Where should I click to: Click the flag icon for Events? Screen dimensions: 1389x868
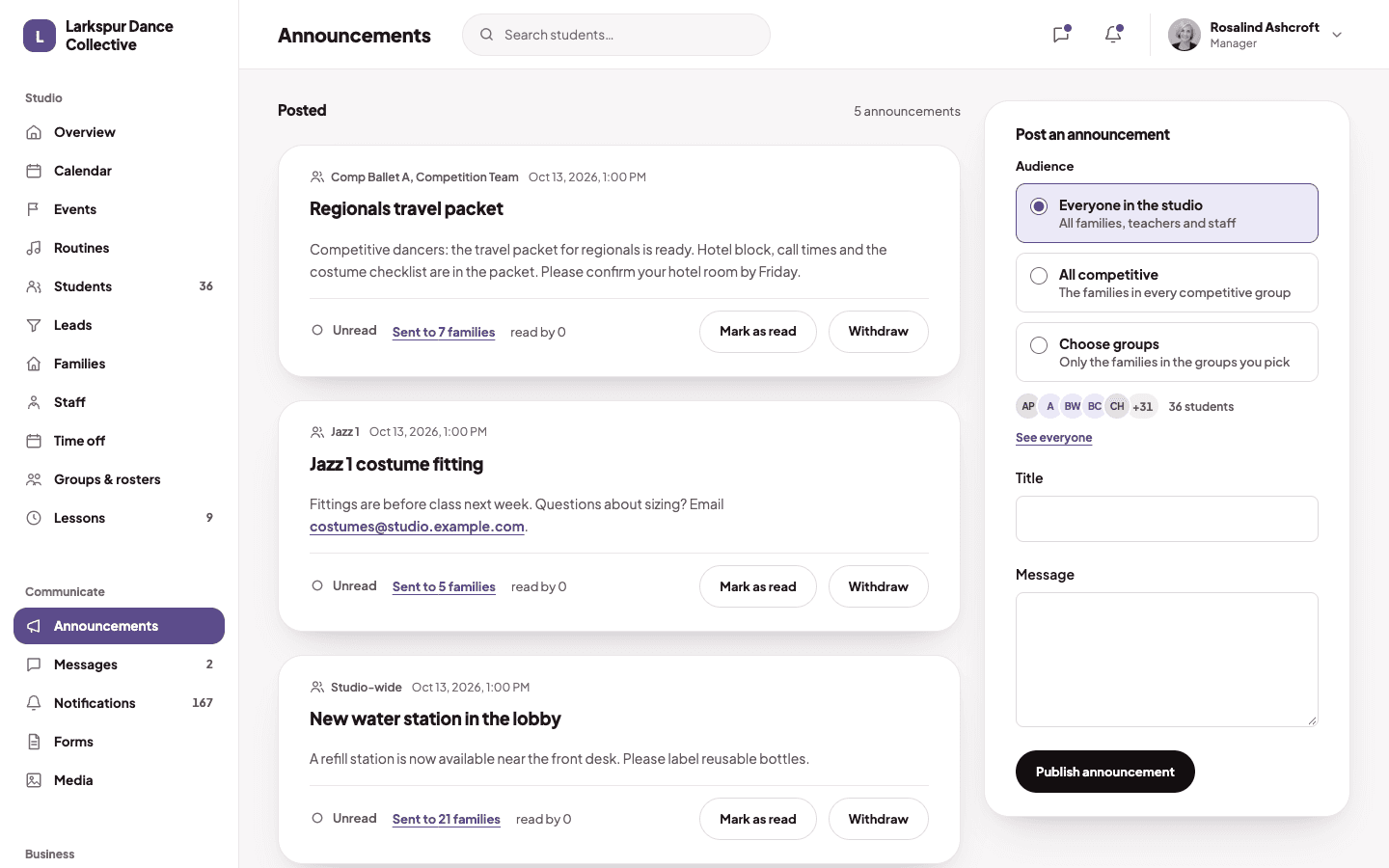34,209
